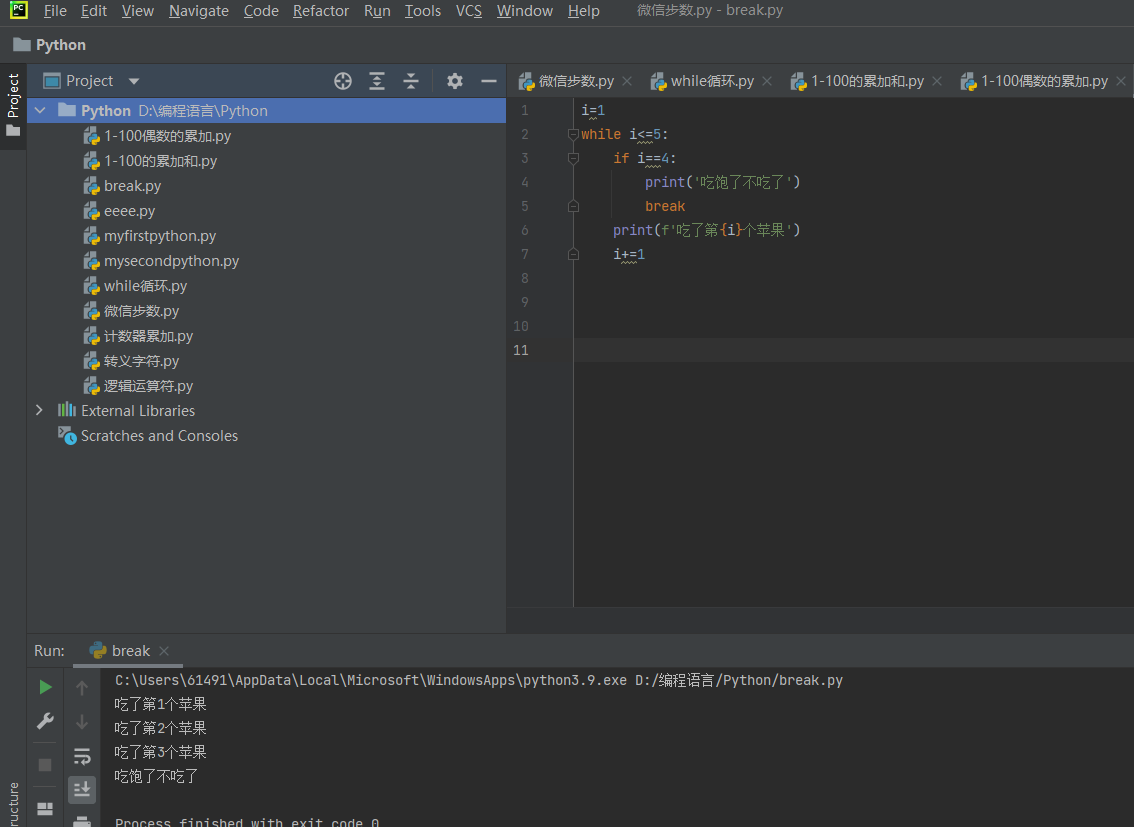Image resolution: width=1134 pixels, height=827 pixels.
Task: Click the break keyword in code
Action: [x=665, y=206]
